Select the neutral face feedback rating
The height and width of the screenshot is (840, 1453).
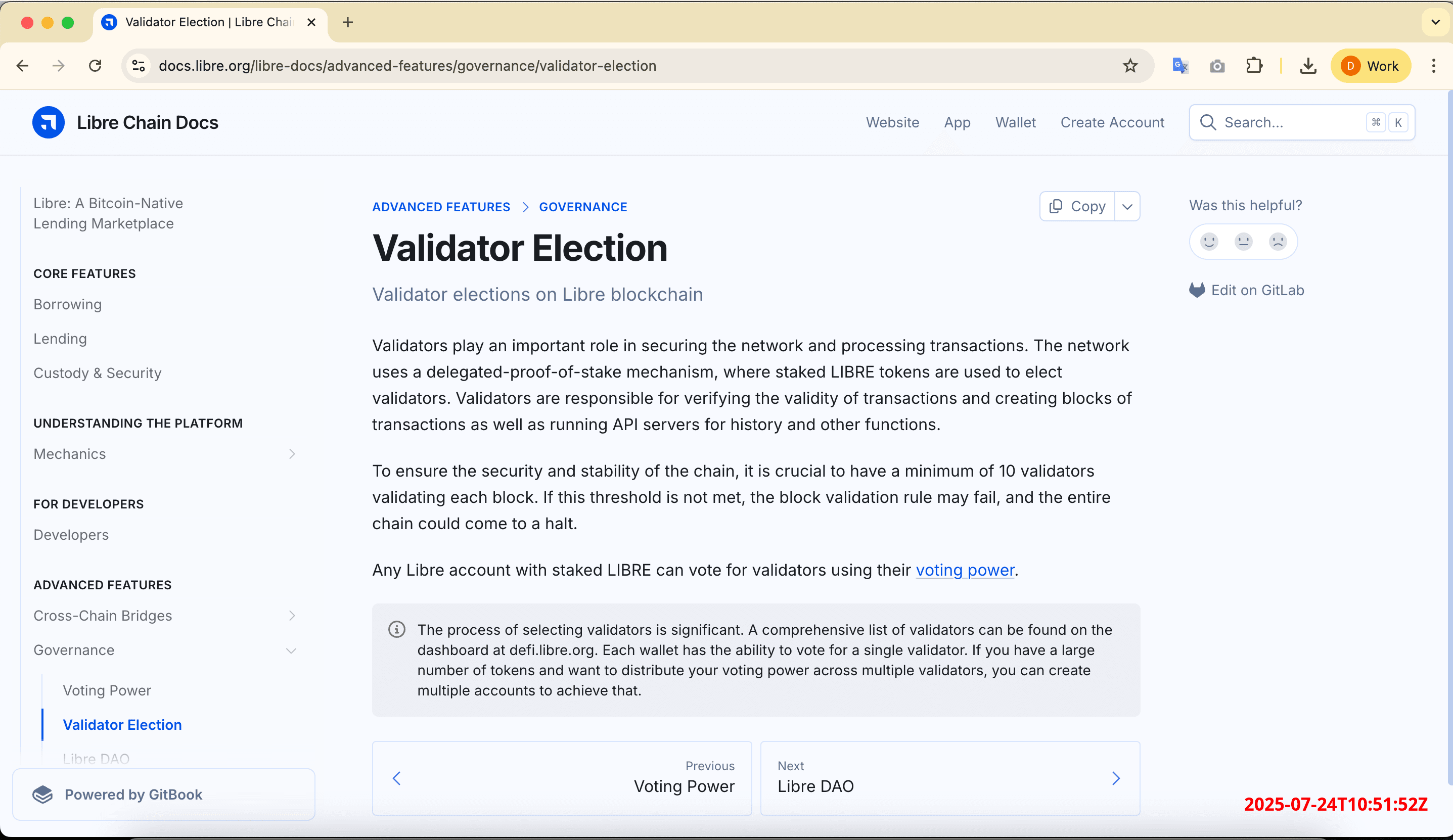tap(1243, 242)
